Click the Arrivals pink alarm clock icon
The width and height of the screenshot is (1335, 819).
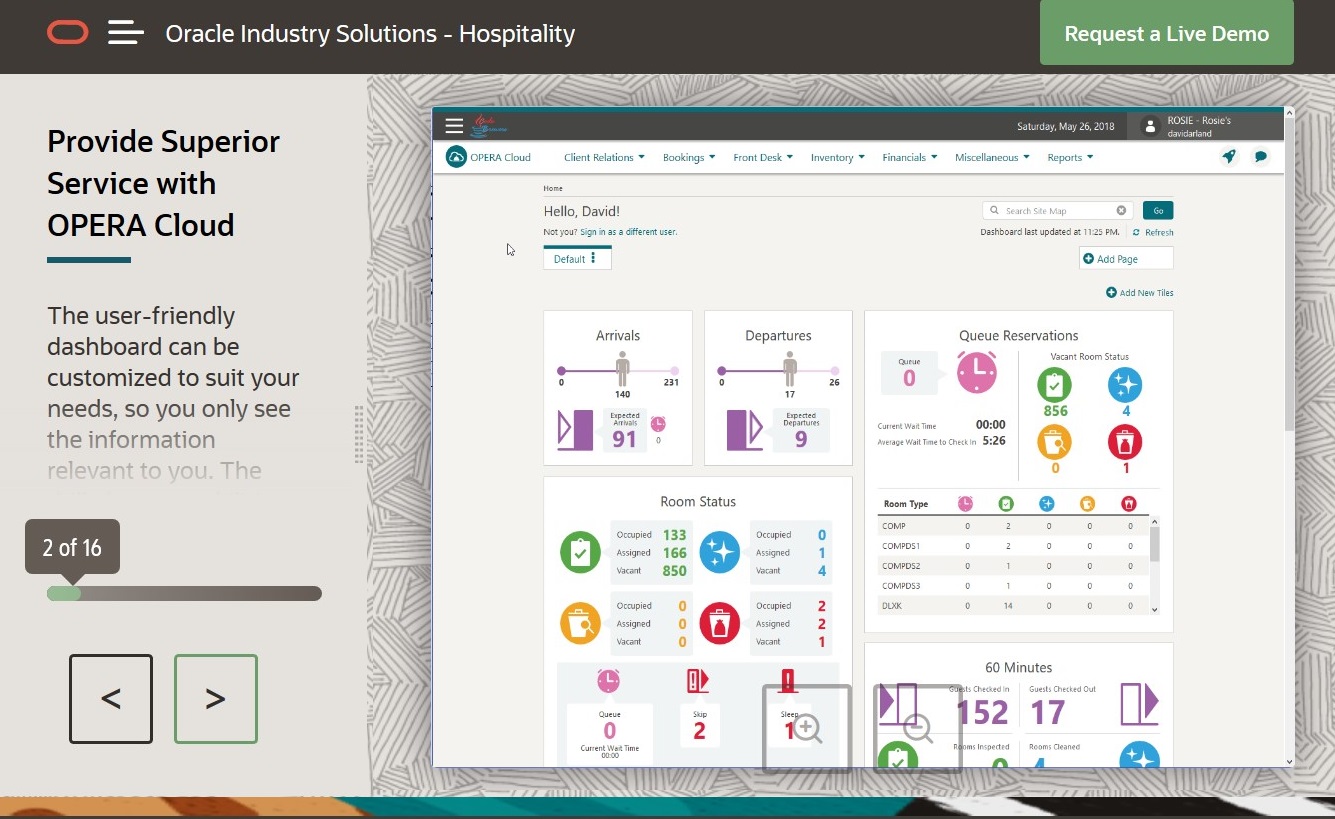pyautogui.click(x=658, y=424)
